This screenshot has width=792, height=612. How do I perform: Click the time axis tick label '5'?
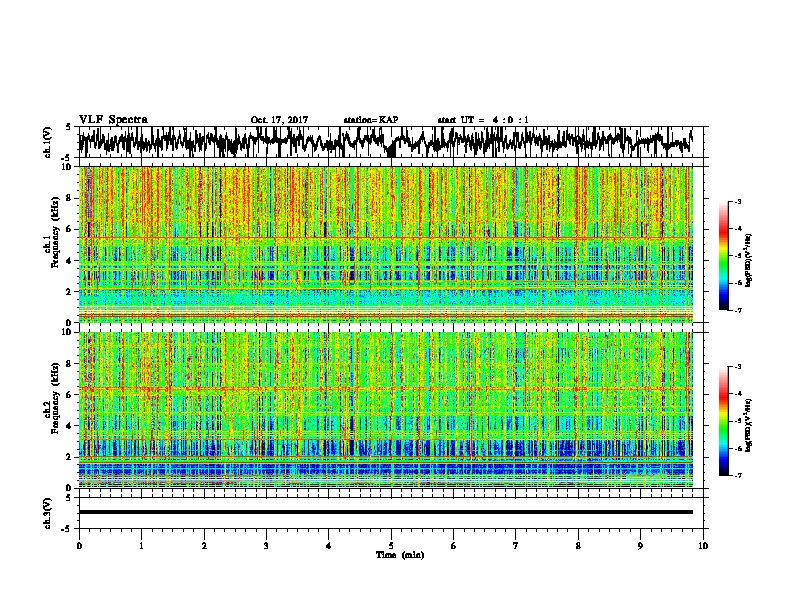[391, 546]
